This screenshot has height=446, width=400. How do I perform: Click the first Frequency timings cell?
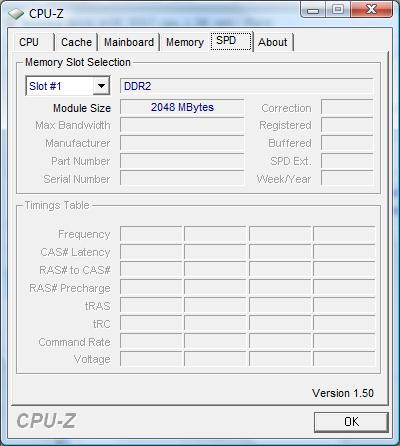(x=151, y=234)
